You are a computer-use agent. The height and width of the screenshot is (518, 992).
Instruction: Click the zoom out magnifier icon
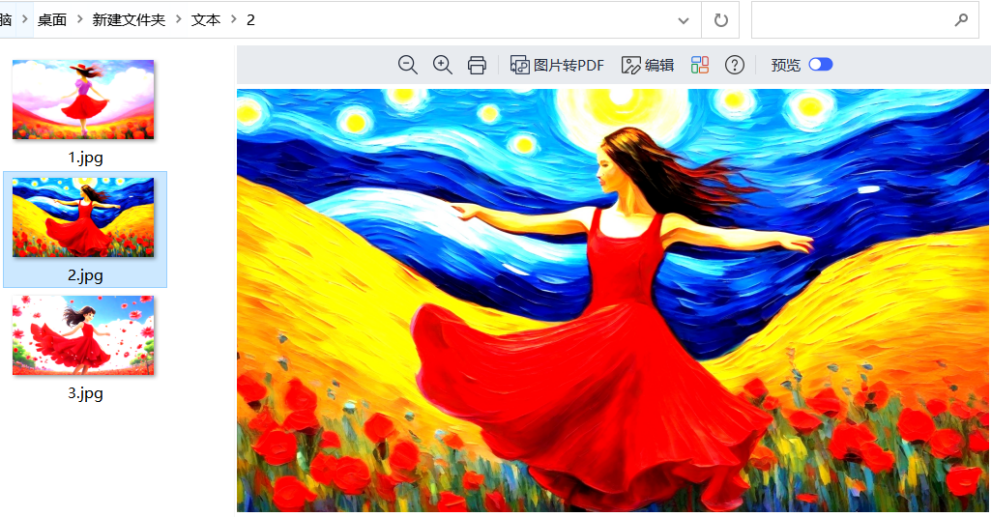click(407, 65)
